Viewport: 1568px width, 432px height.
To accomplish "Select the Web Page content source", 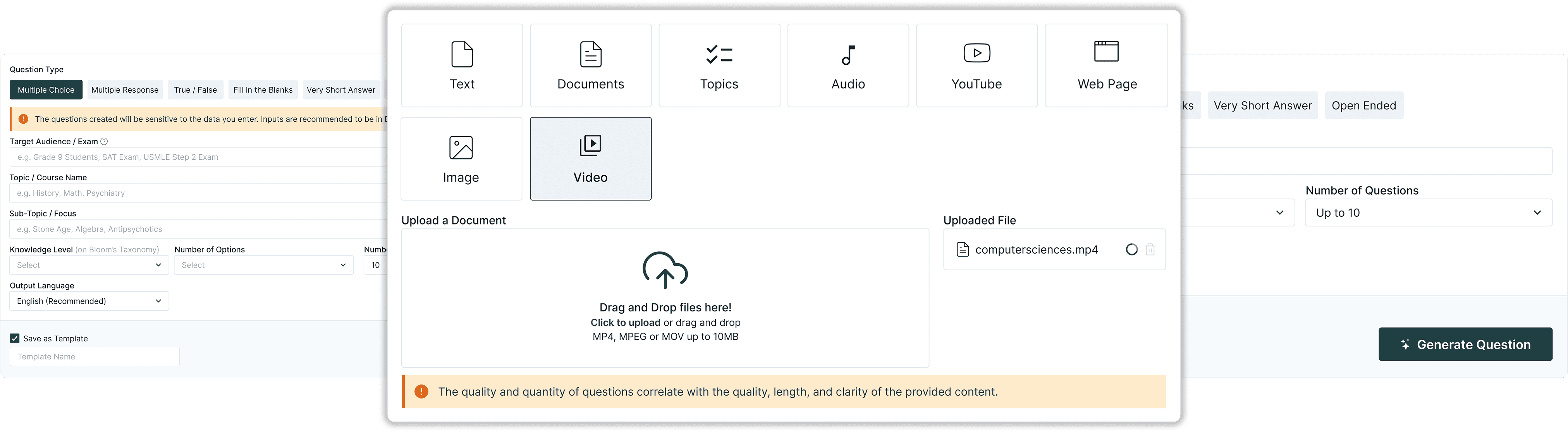I will 1106,65.
